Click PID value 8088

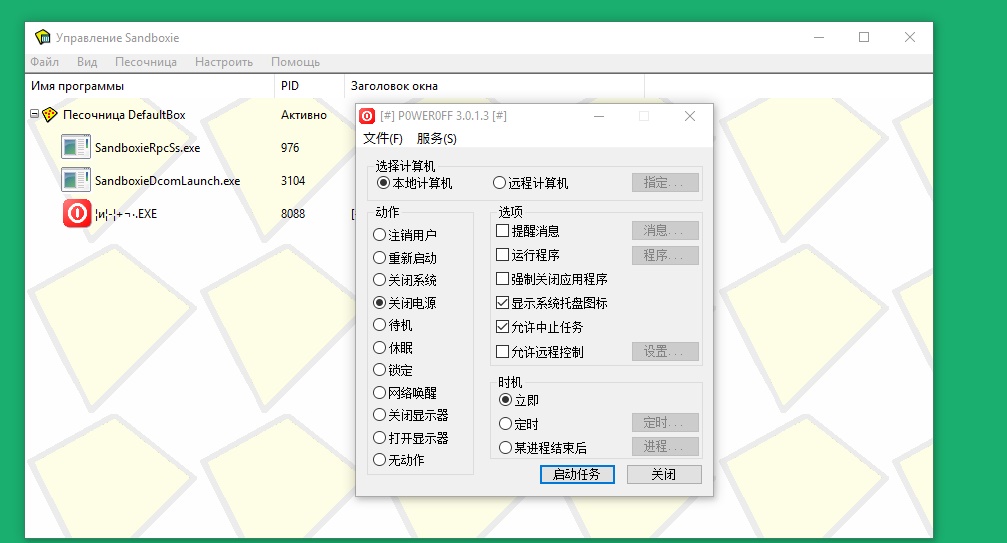[293, 214]
